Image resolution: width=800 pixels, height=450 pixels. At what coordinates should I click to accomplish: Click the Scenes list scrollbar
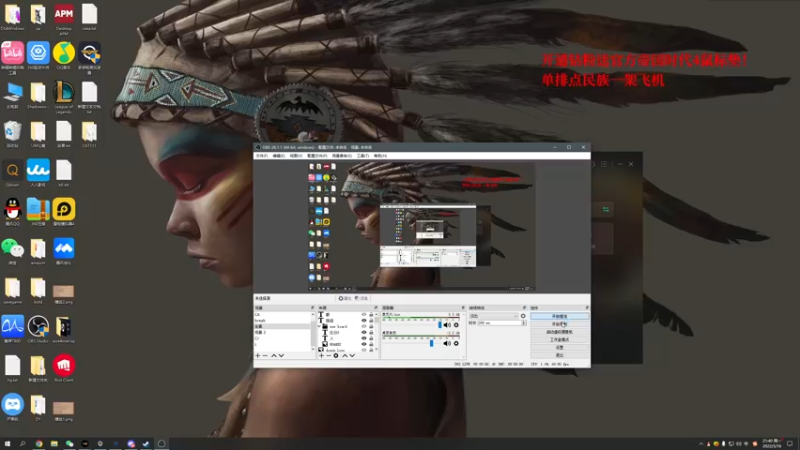click(x=313, y=332)
